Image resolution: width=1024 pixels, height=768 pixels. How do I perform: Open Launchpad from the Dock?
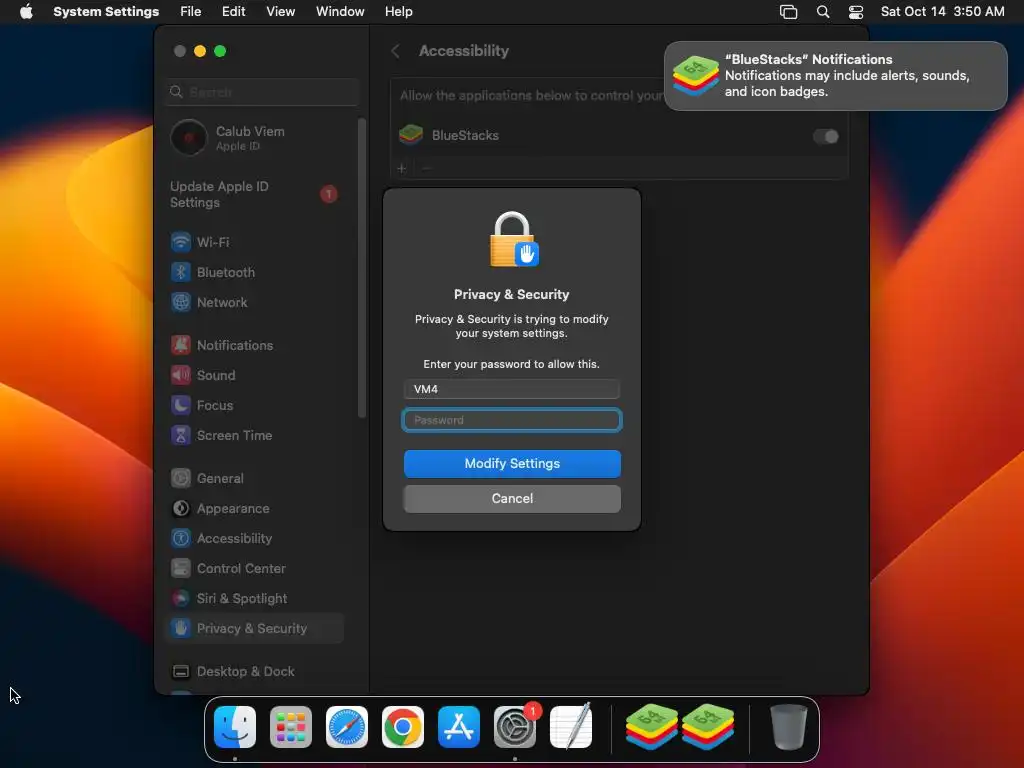[x=291, y=727]
